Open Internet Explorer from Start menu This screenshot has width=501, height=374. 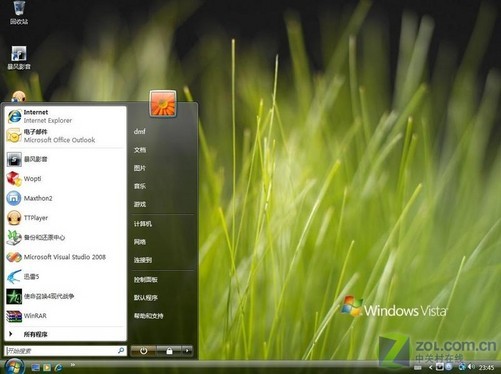tap(65, 116)
